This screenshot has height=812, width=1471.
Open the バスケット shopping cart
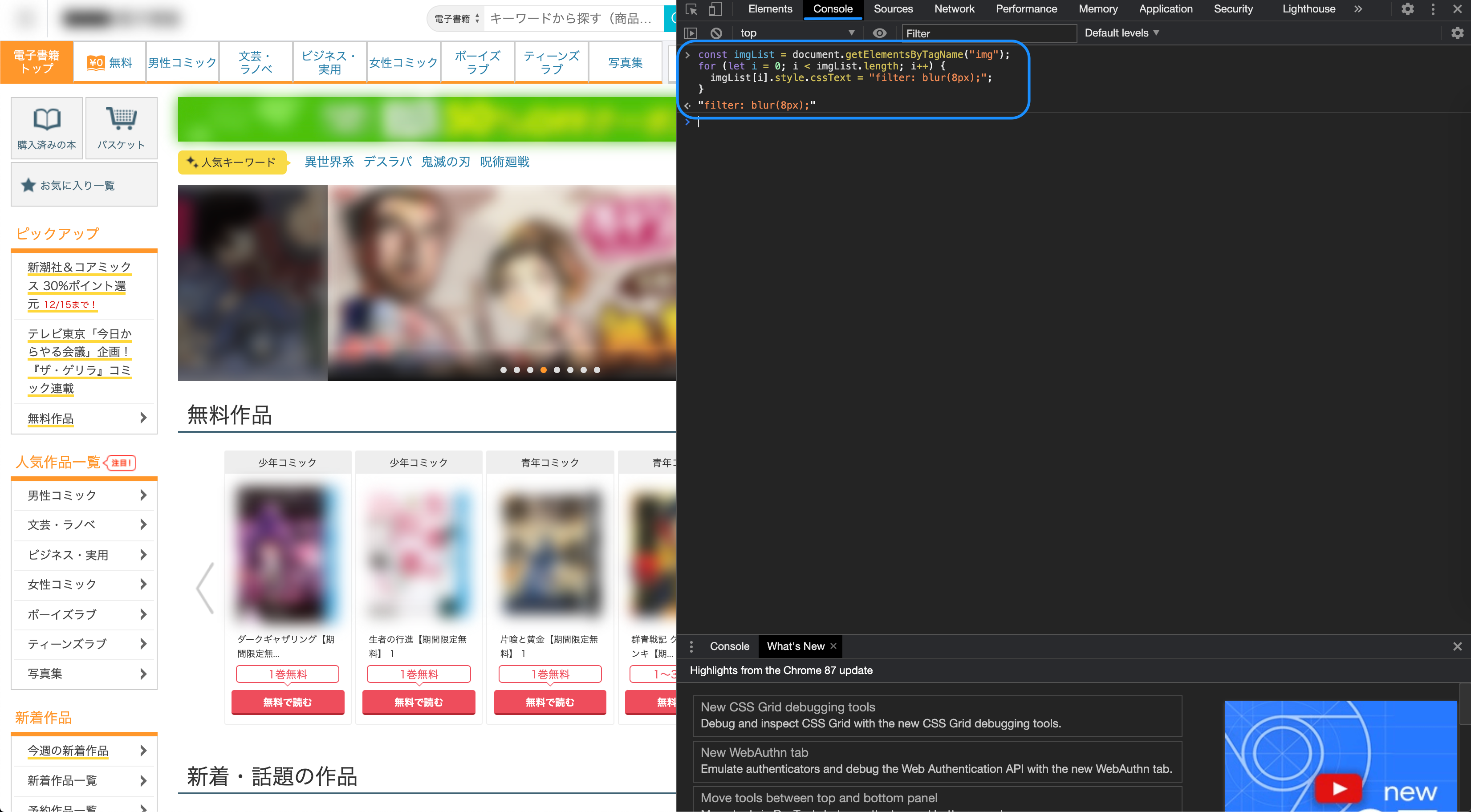pyautogui.click(x=121, y=128)
